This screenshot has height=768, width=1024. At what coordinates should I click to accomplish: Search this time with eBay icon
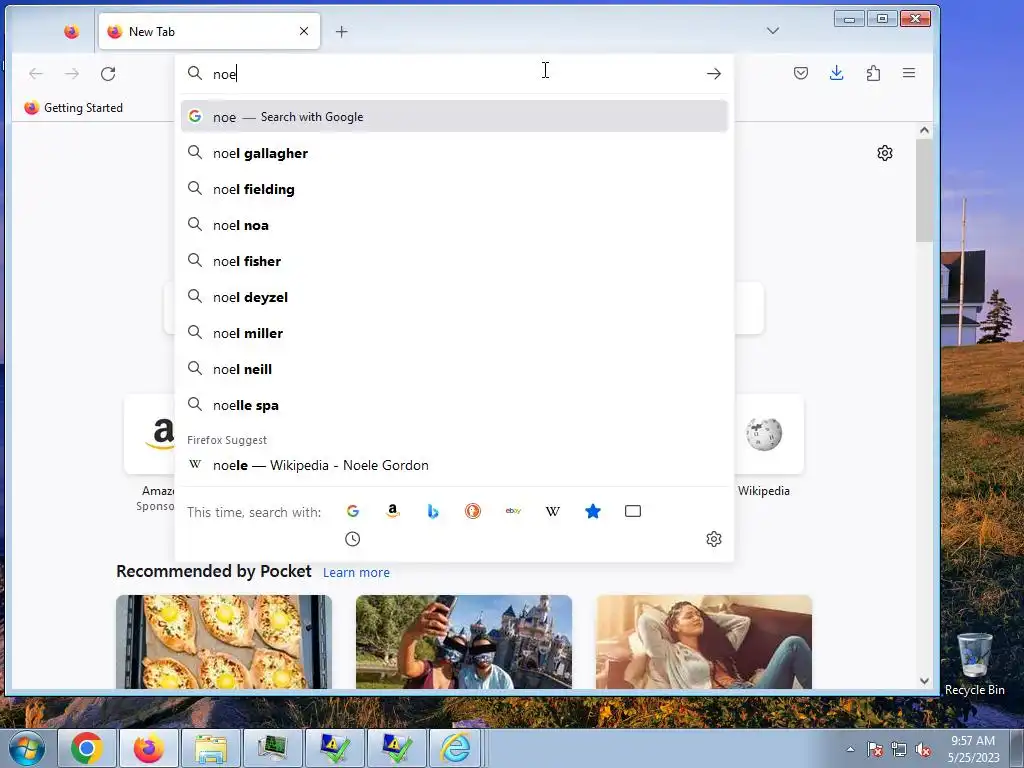pos(513,511)
